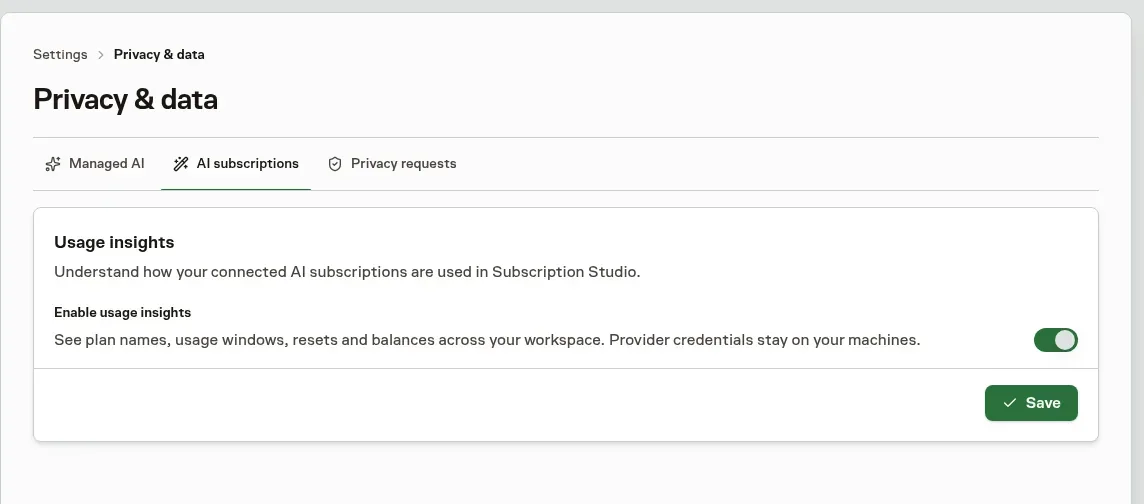This screenshot has width=1144, height=504.
Task: Disable the Enable usage insights toggle
Action: (1055, 340)
